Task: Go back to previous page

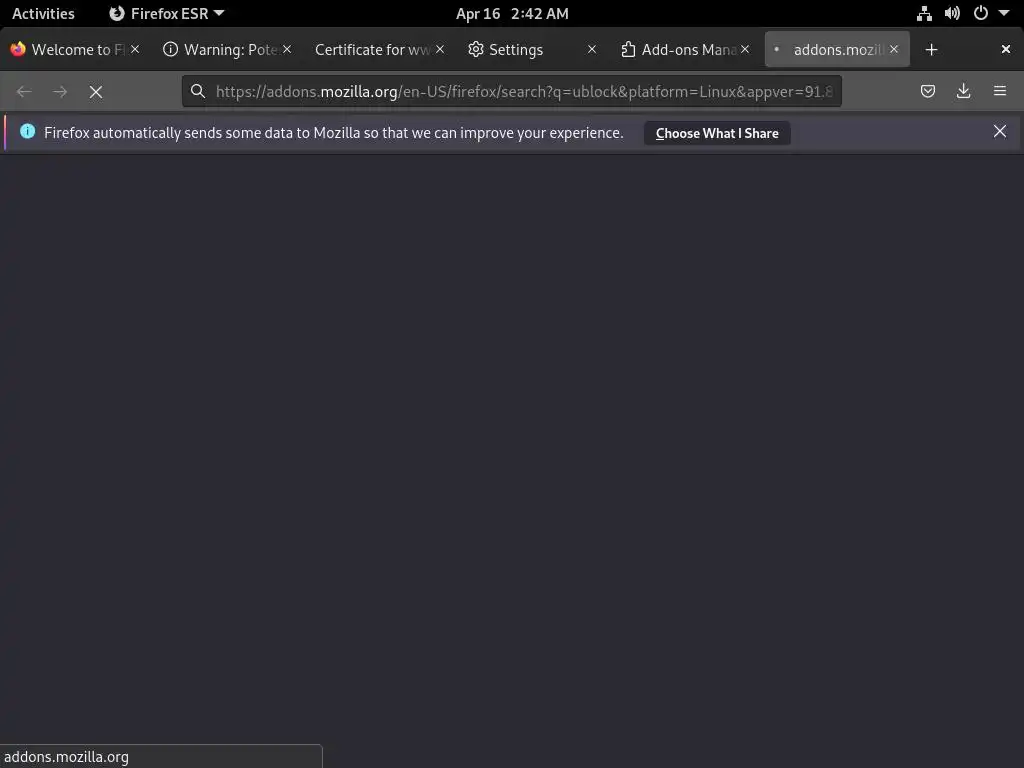Action: click(x=24, y=92)
